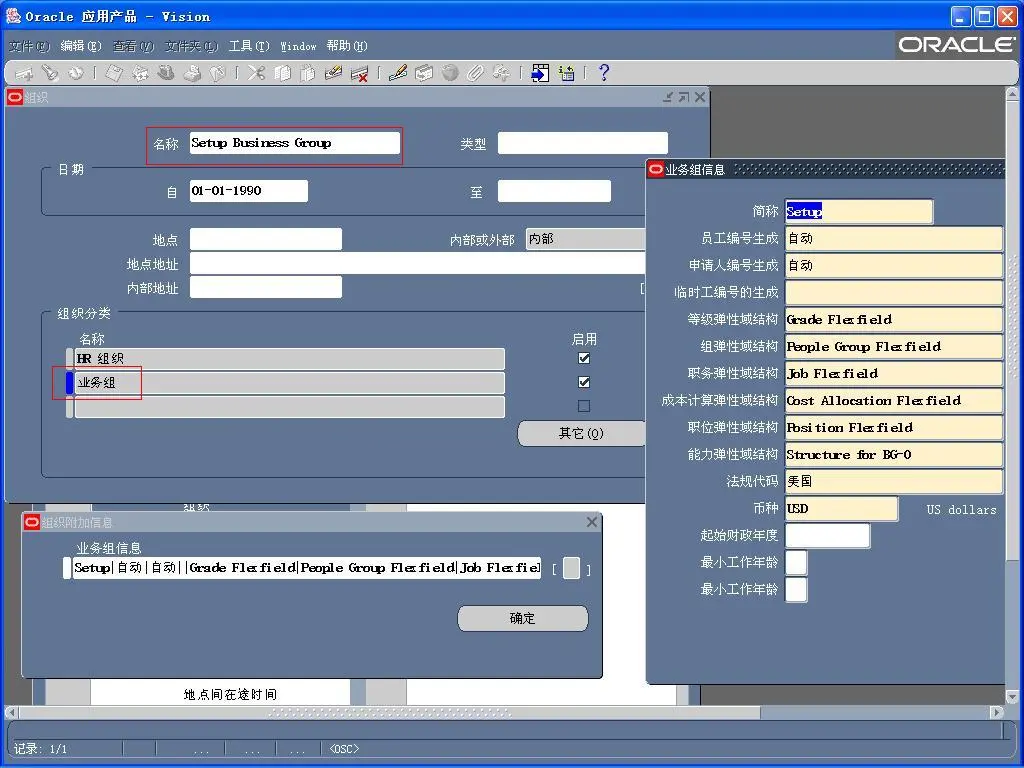Open the 工具 menu

point(248,46)
